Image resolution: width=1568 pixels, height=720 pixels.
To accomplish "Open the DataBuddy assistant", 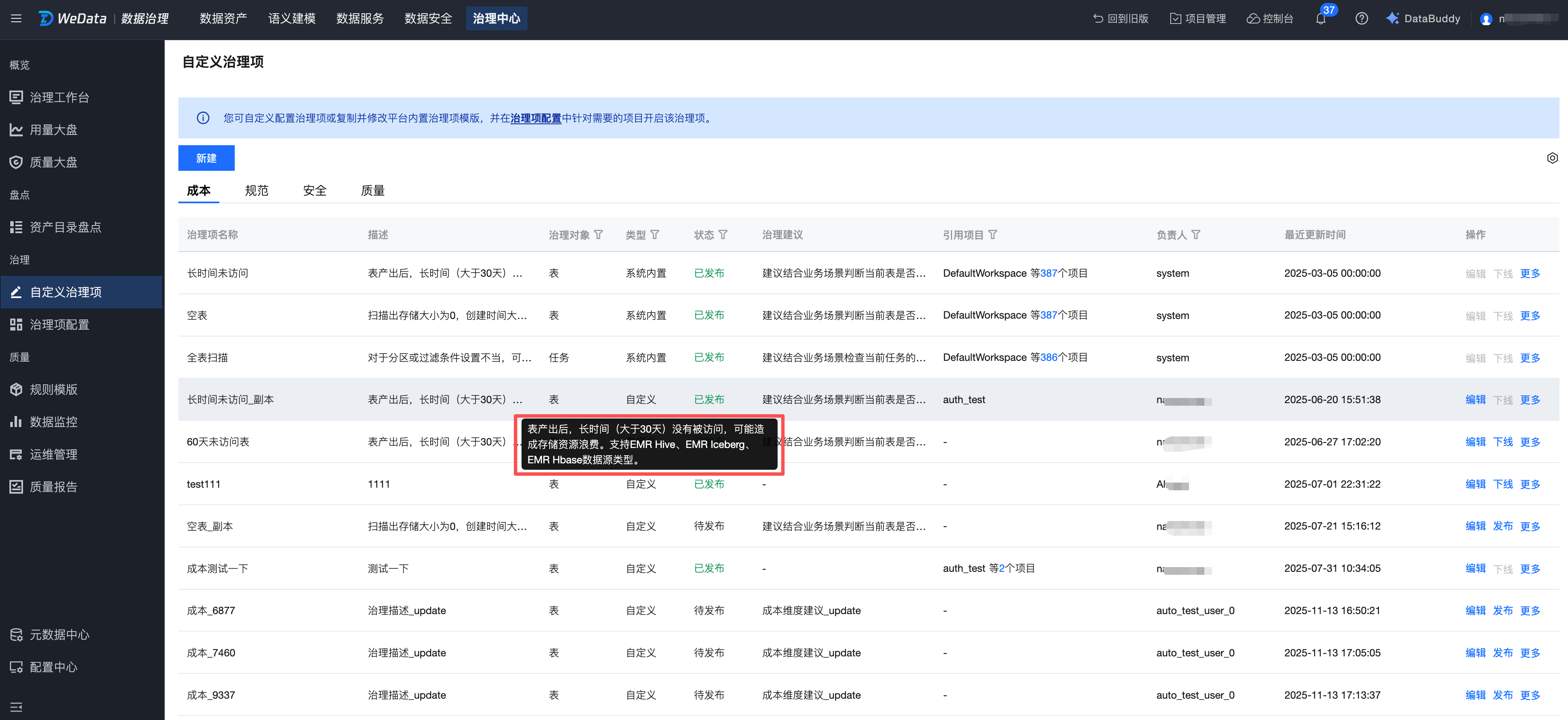I will pyautogui.click(x=1423, y=19).
